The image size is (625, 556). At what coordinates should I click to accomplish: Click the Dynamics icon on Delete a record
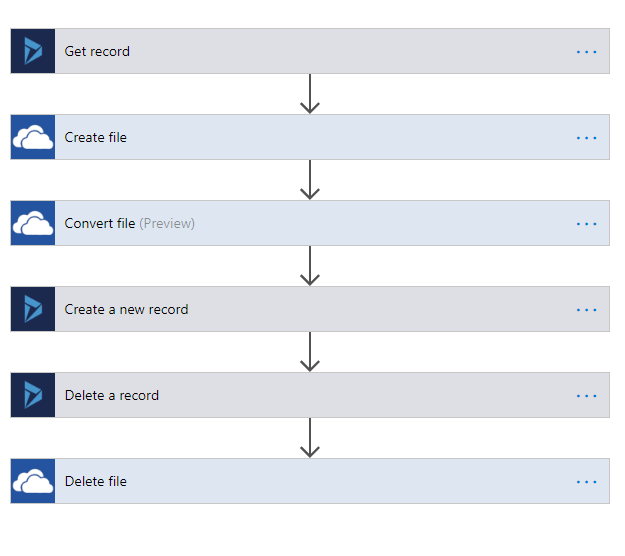click(x=33, y=395)
